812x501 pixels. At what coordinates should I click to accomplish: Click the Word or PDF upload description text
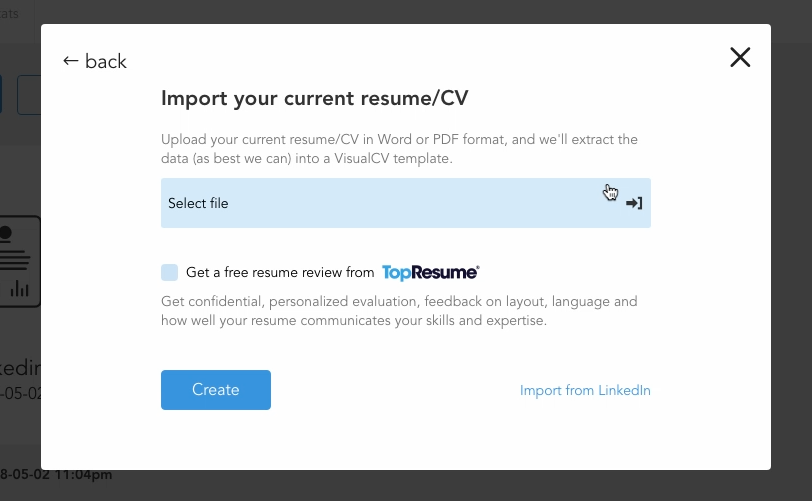click(x=399, y=149)
